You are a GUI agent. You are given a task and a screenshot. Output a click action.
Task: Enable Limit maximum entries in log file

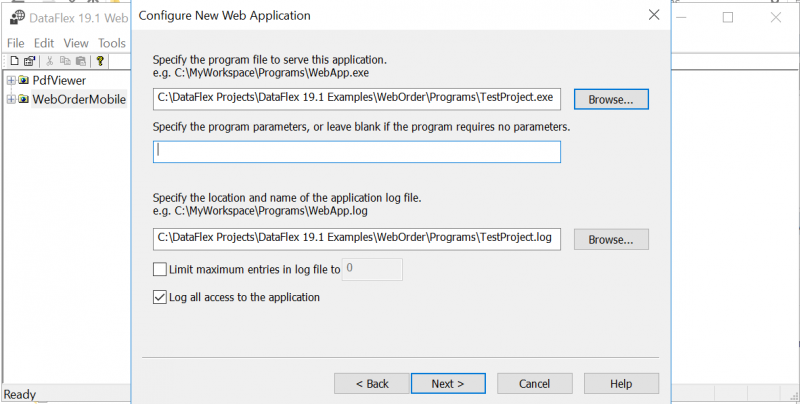pos(159,269)
